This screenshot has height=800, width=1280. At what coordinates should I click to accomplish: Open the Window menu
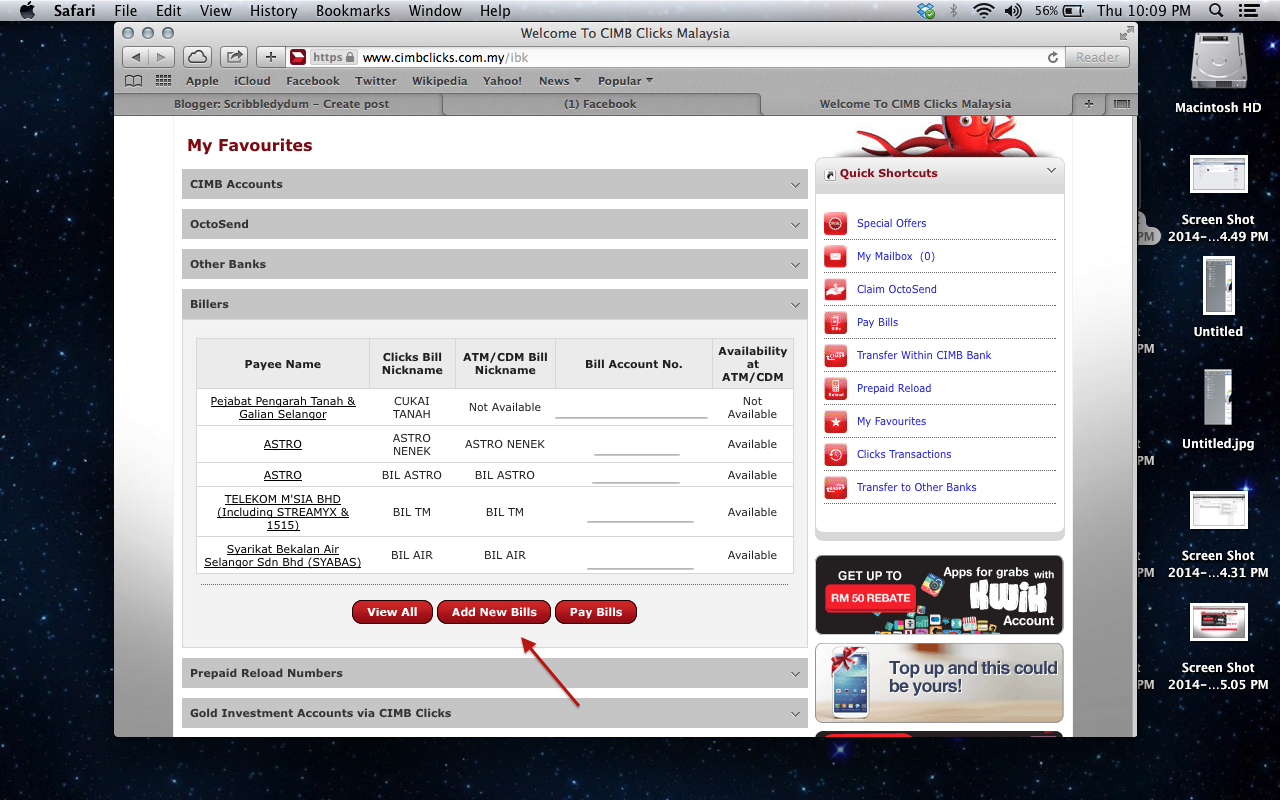point(436,11)
